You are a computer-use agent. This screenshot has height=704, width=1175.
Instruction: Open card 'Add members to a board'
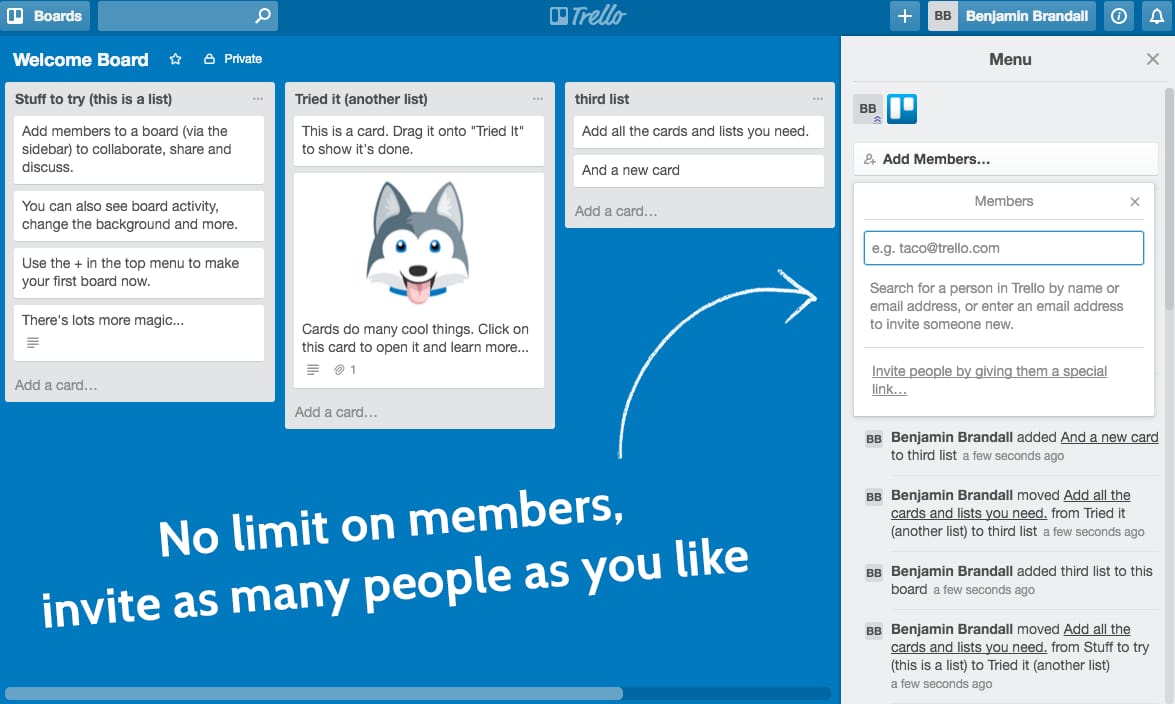coord(139,149)
